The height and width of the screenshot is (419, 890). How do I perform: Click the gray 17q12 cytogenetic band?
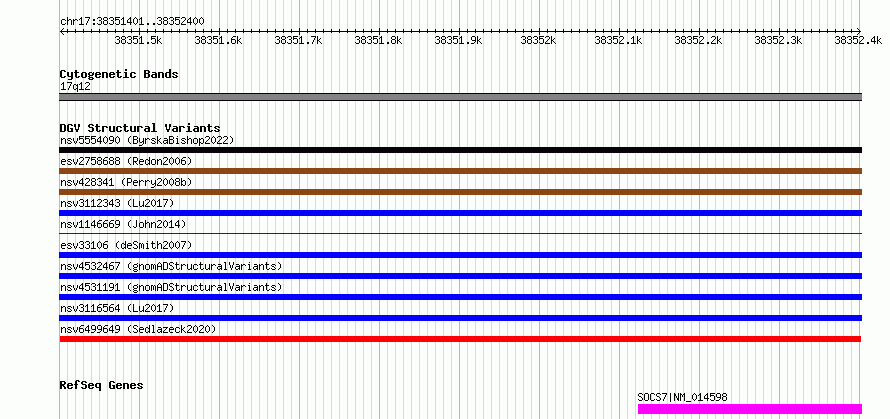460,97
